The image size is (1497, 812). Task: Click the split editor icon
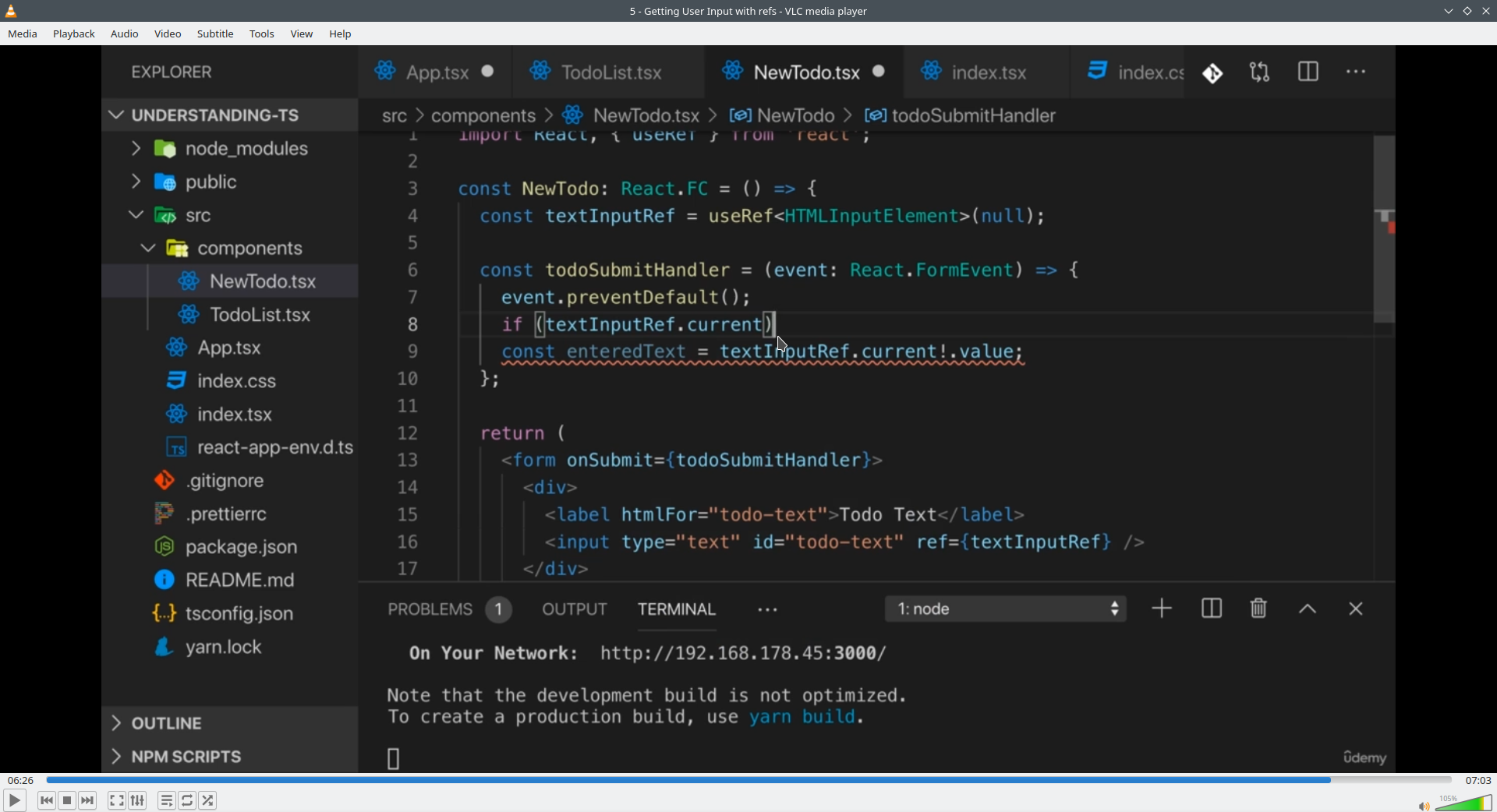tap(1308, 72)
